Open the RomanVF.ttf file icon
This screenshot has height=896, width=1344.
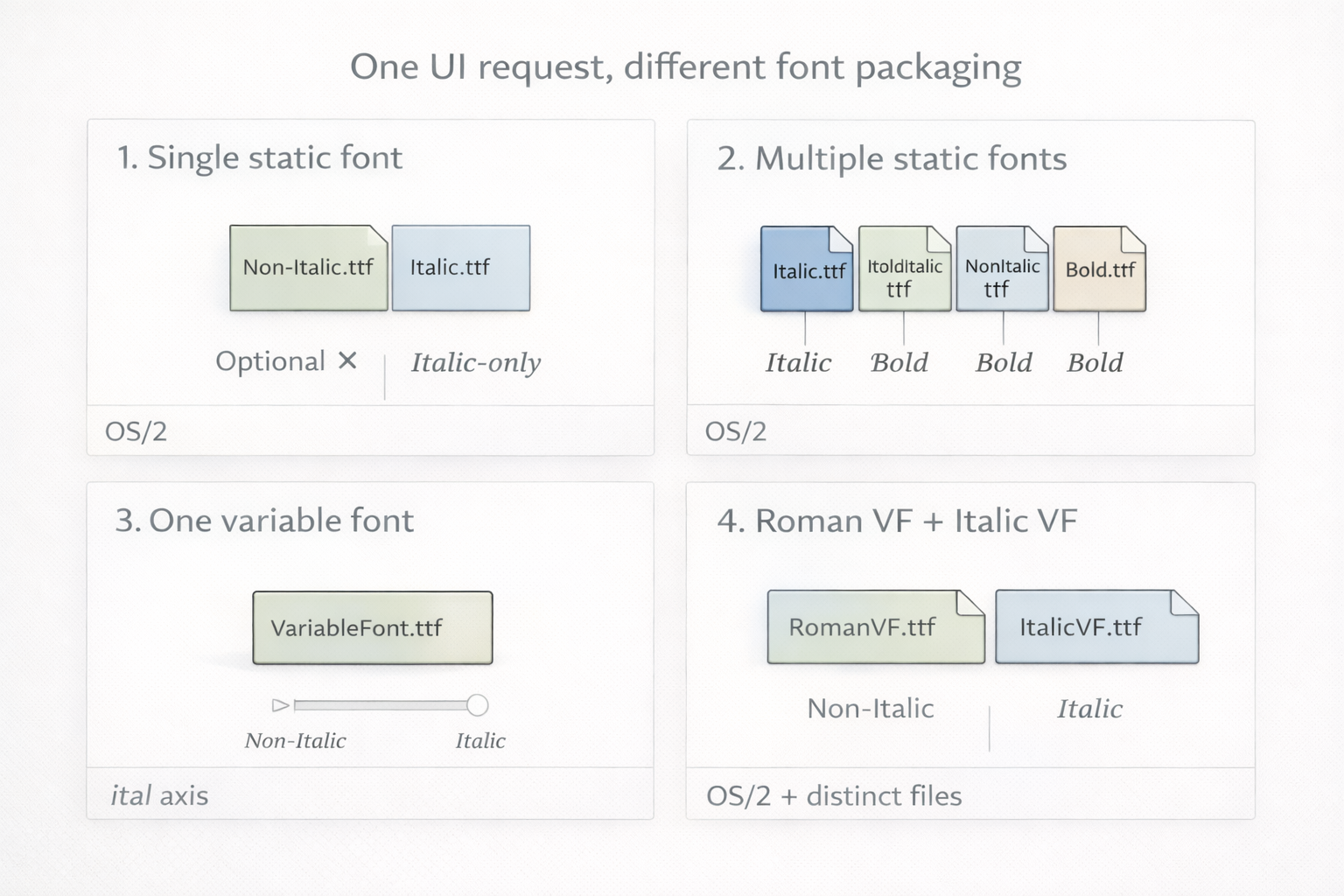pos(875,626)
